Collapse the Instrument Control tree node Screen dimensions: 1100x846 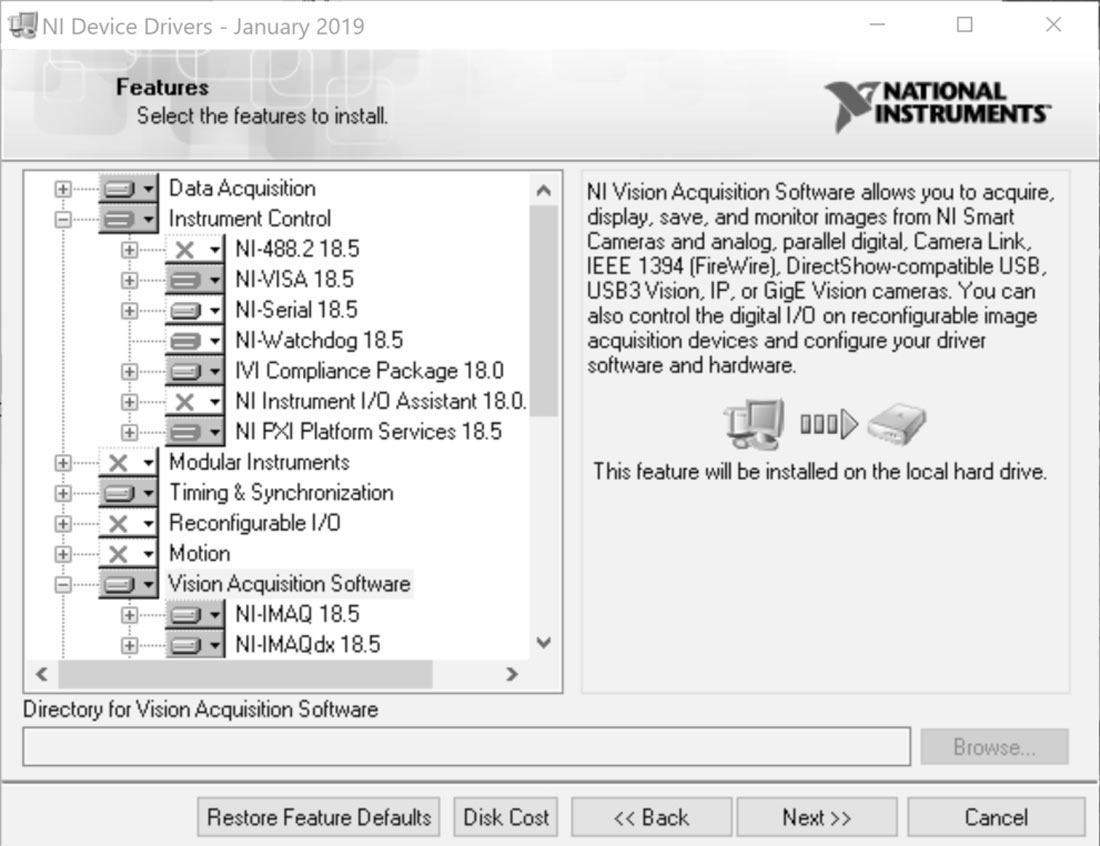(x=63, y=219)
